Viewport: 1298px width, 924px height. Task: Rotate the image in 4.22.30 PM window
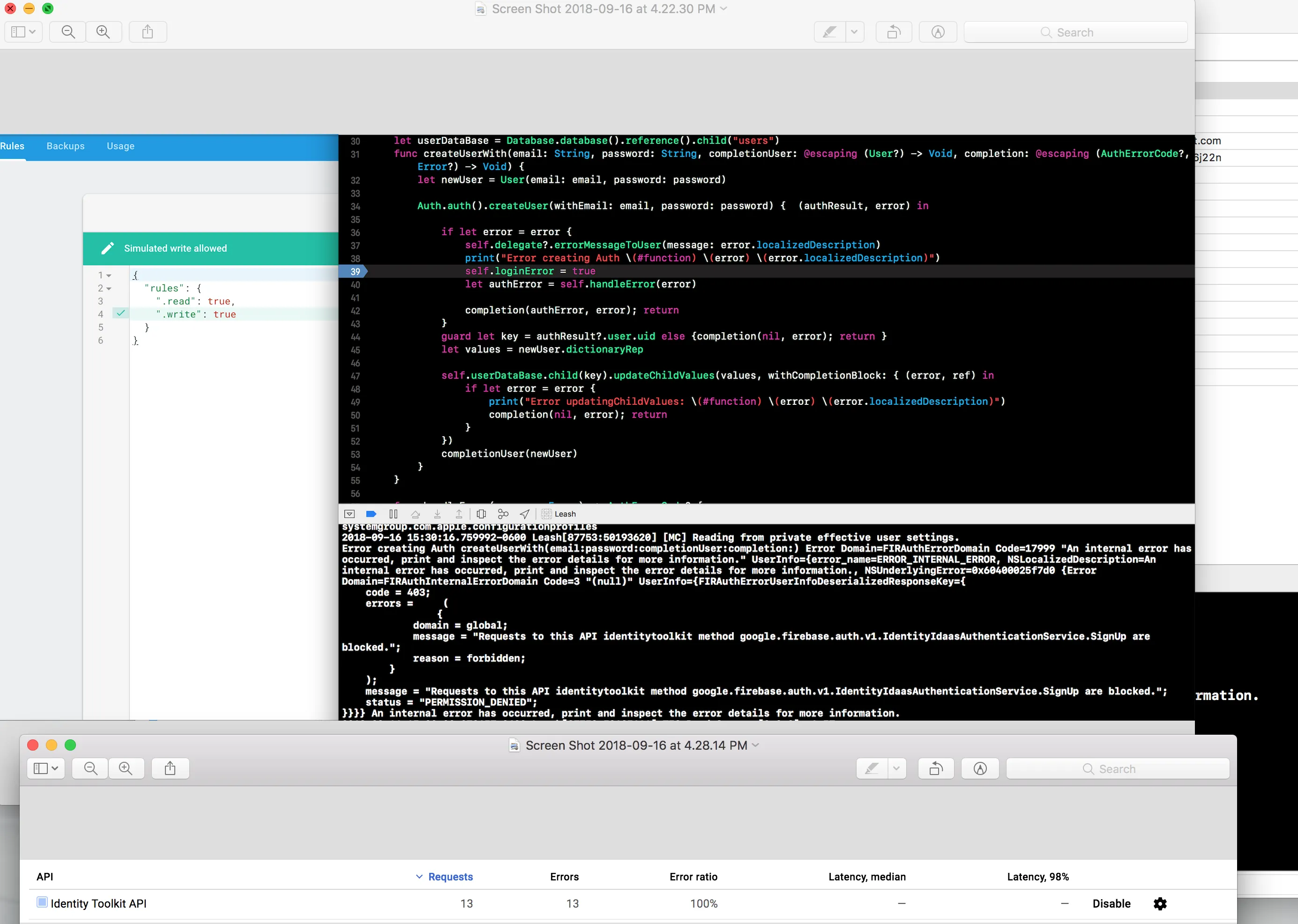(x=894, y=32)
